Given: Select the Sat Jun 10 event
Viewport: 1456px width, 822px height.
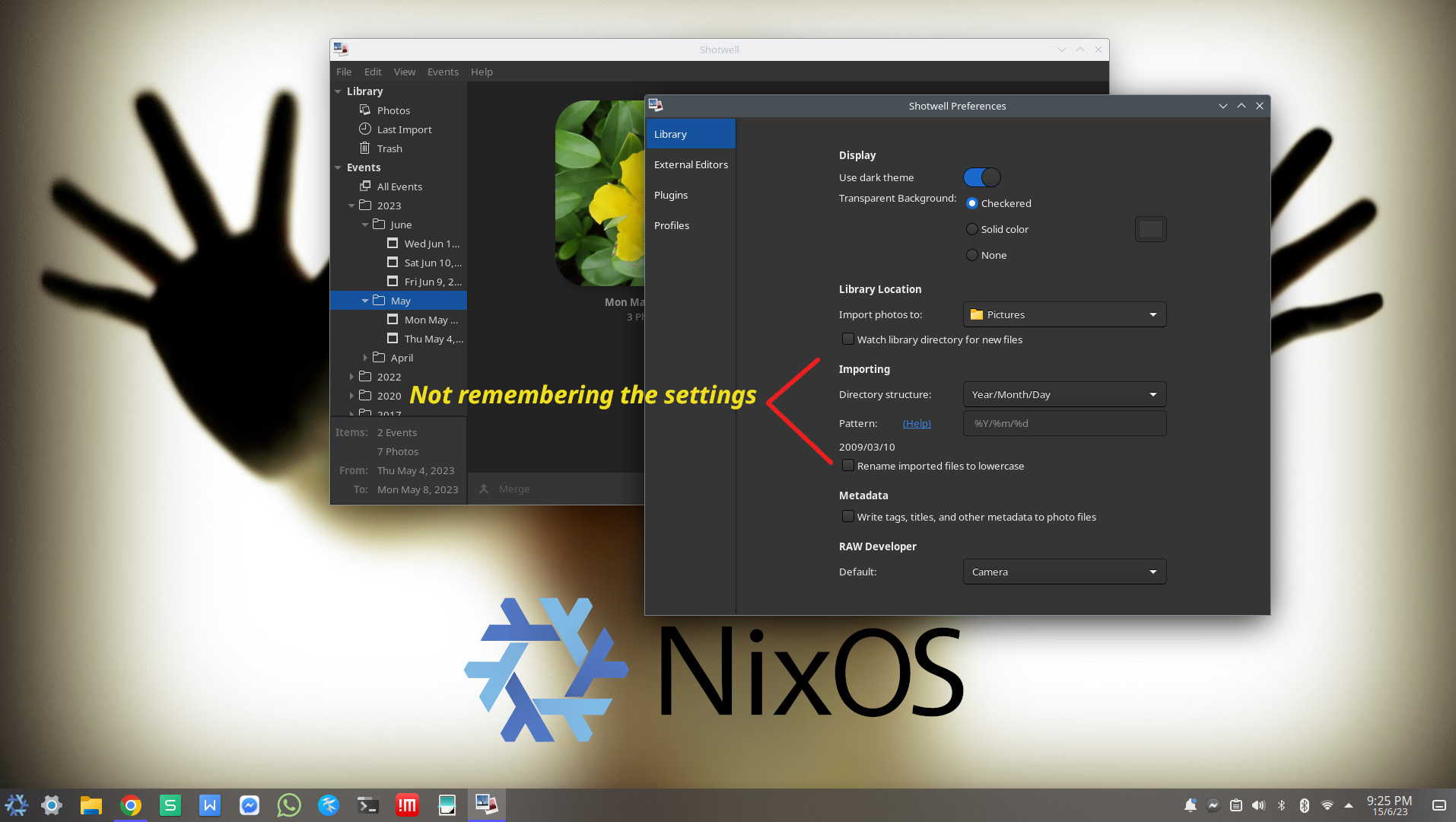Looking at the screenshot, I should point(399,263).
